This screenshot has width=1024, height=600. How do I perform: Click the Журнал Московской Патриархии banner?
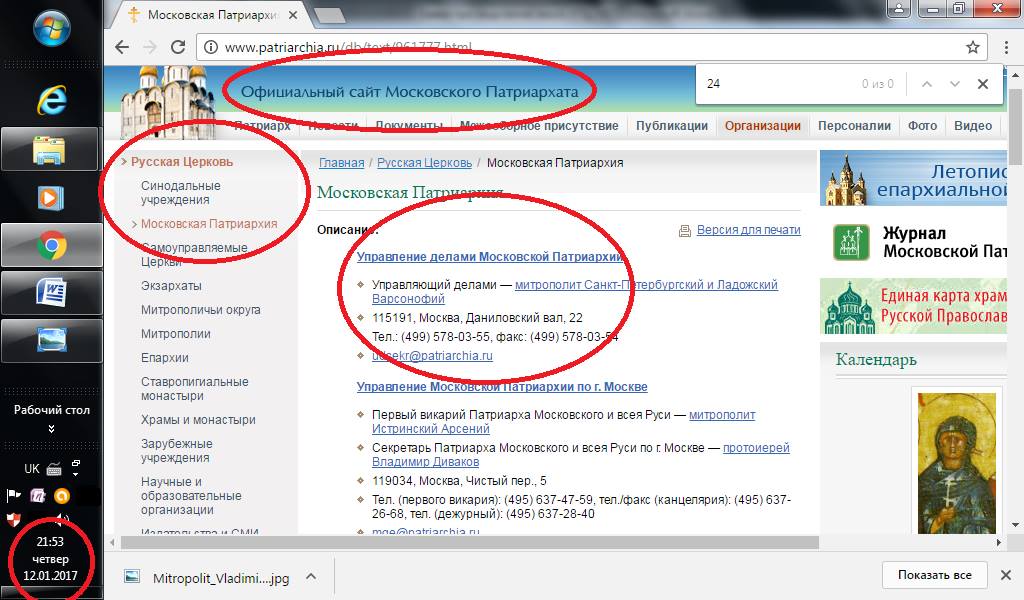(913, 242)
